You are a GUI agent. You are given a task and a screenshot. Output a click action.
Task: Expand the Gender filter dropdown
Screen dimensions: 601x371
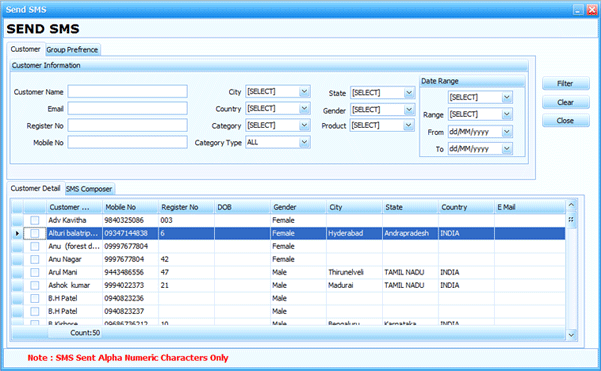pyautogui.click(x=409, y=110)
